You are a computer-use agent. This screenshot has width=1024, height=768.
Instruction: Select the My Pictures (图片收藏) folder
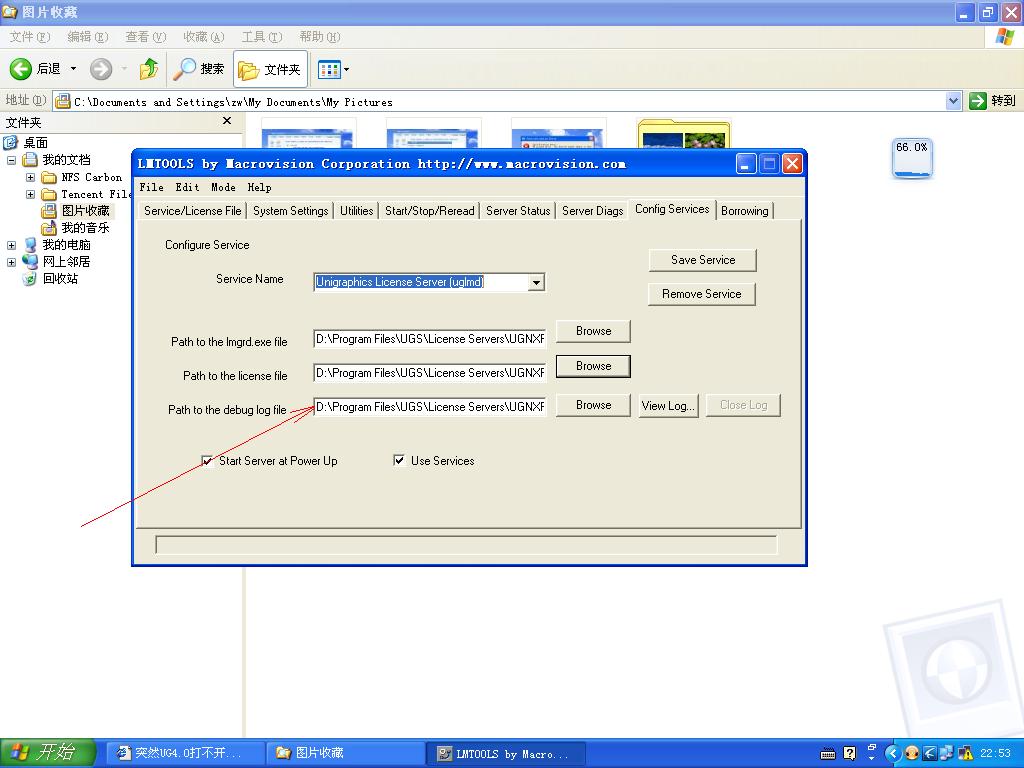(x=86, y=210)
